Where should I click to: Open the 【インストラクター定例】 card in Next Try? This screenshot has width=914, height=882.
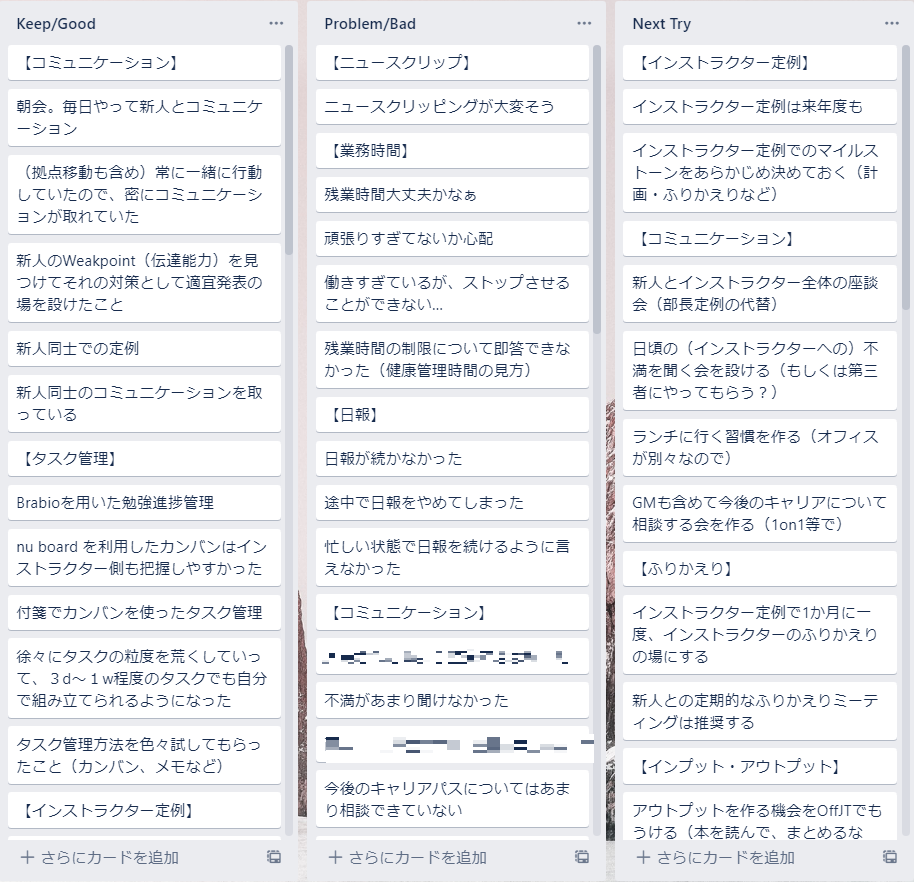[x=760, y=62]
